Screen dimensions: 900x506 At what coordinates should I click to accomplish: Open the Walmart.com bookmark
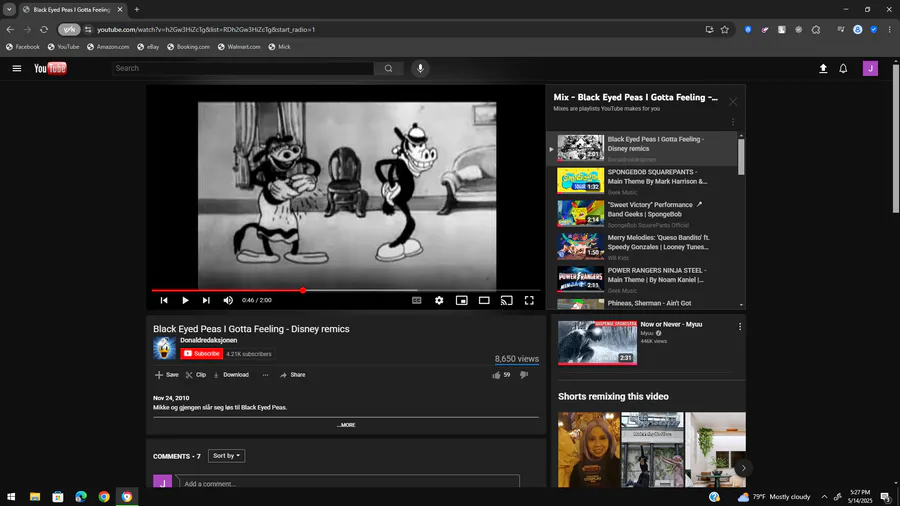click(x=239, y=47)
